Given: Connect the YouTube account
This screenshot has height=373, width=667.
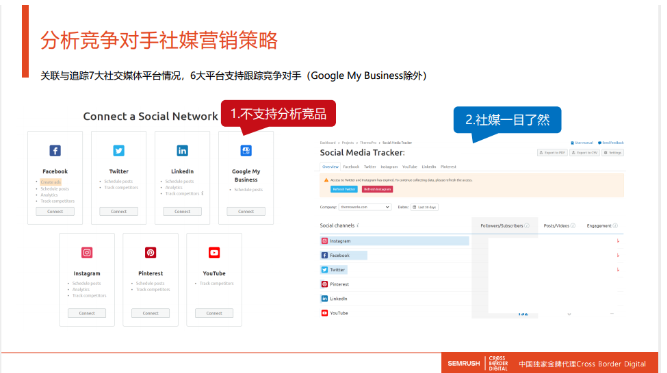Looking at the screenshot, I should coord(214,313).
